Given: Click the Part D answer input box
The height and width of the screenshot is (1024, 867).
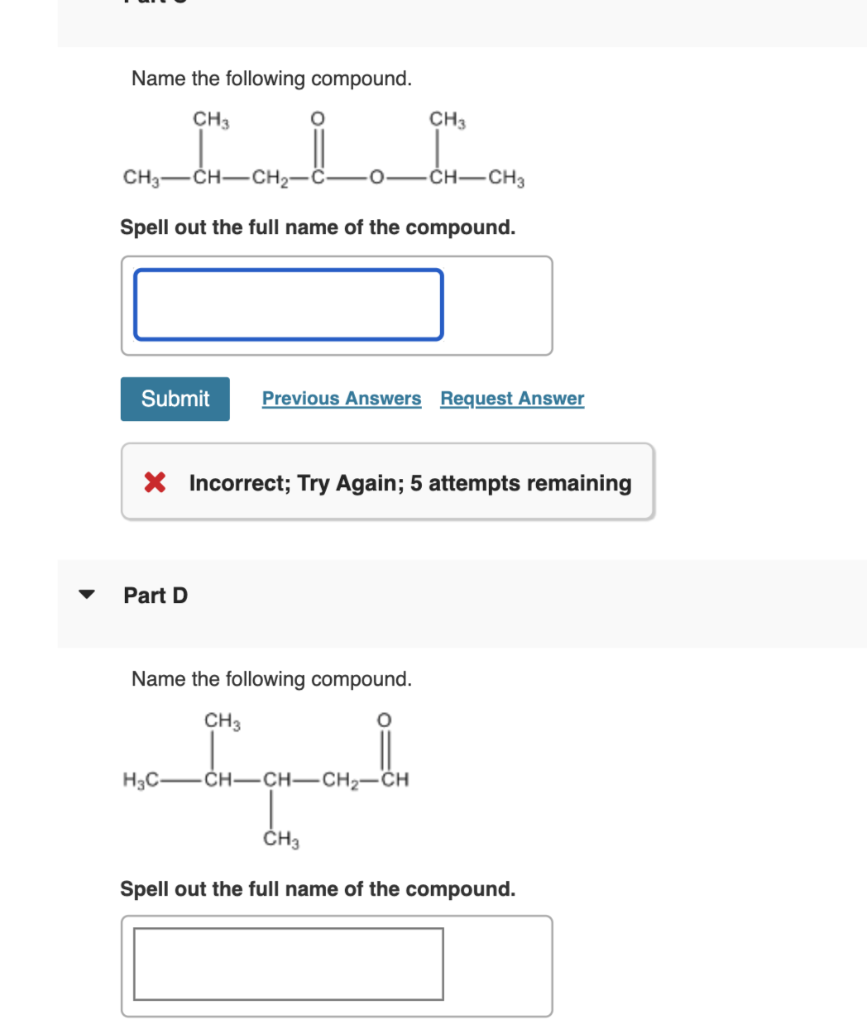Looking at the screenshot, I should pyautogui.click(x=287, y=963).
